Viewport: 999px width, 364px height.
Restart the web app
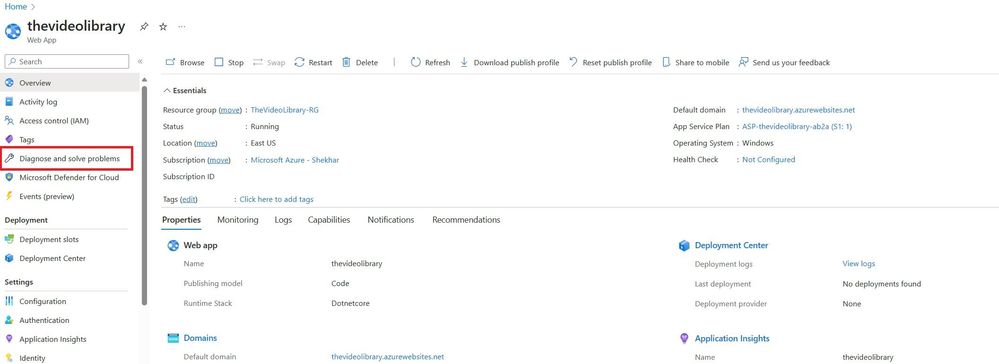coord(313,62)
